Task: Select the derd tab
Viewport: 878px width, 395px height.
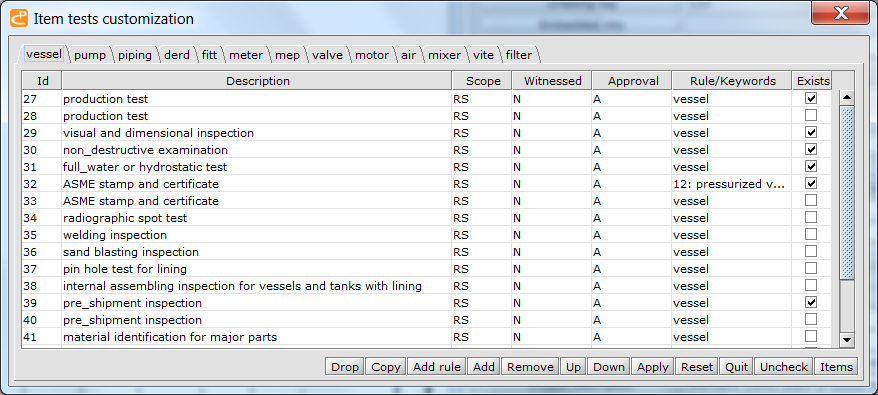Action: point(177,55)
